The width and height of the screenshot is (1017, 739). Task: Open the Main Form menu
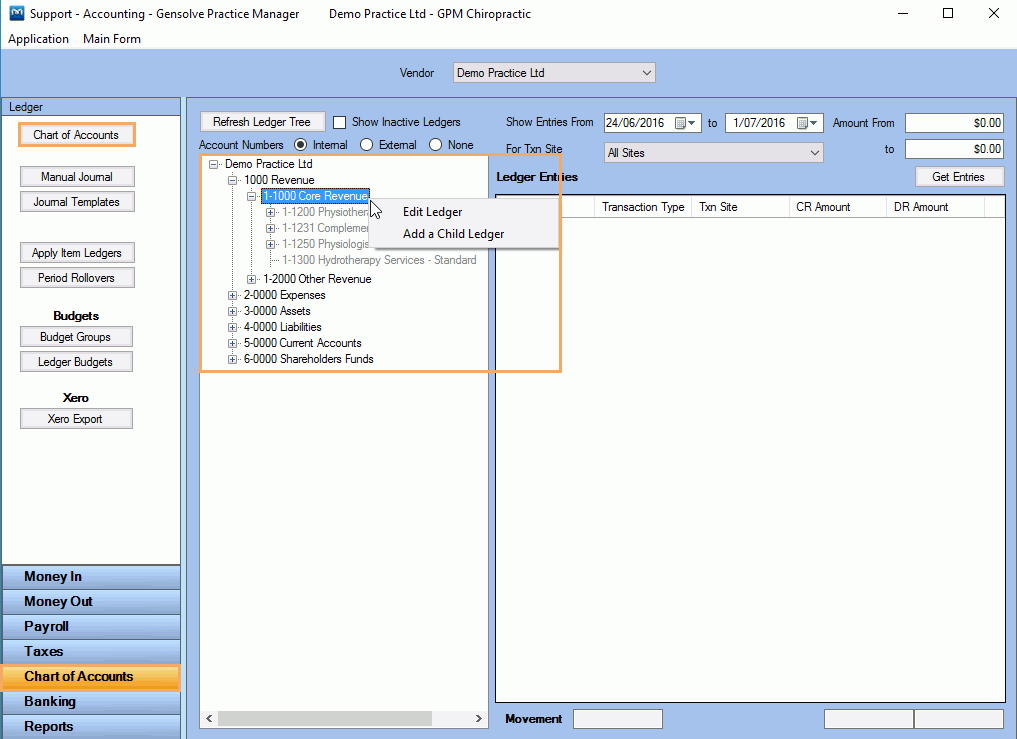point(111,39)
